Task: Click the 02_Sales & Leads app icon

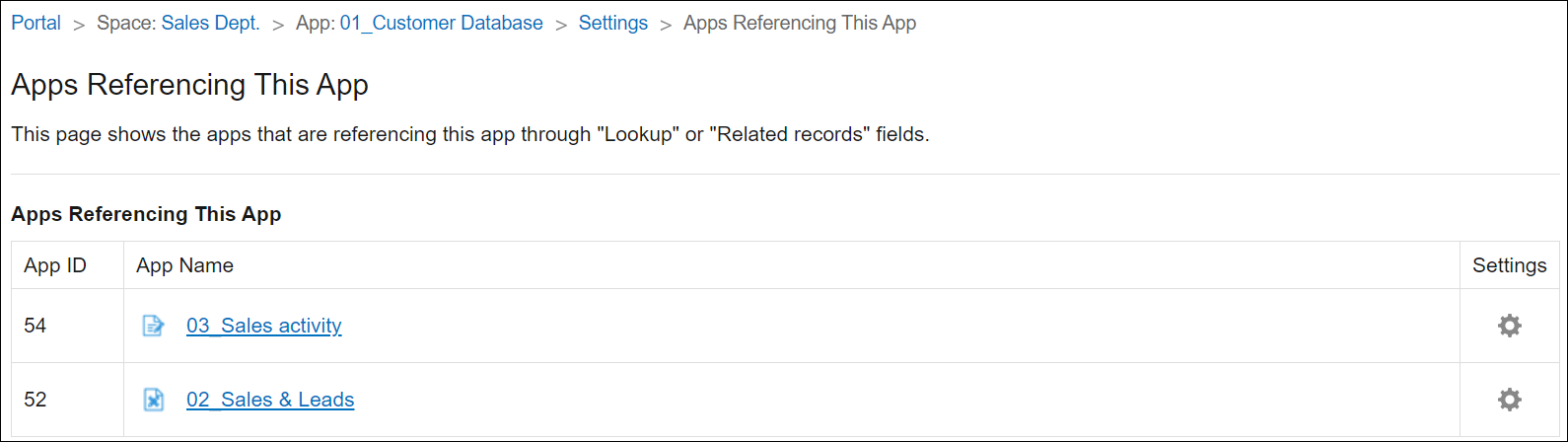Action: [154, 400]
